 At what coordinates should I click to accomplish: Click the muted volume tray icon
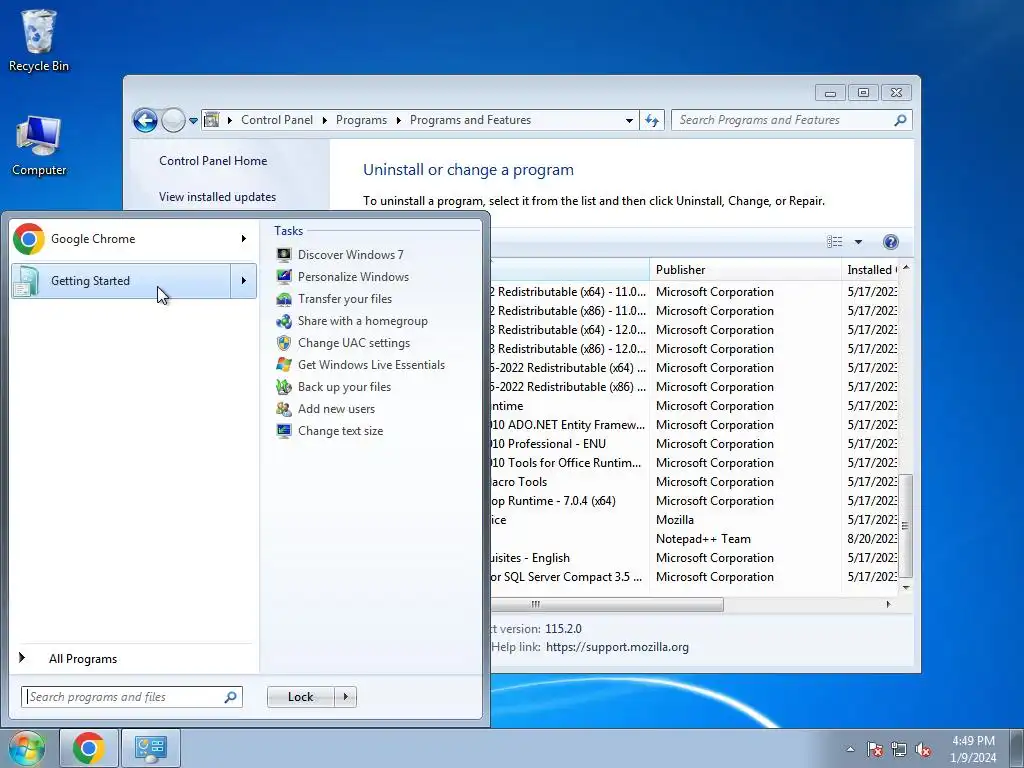coord(923,749)
